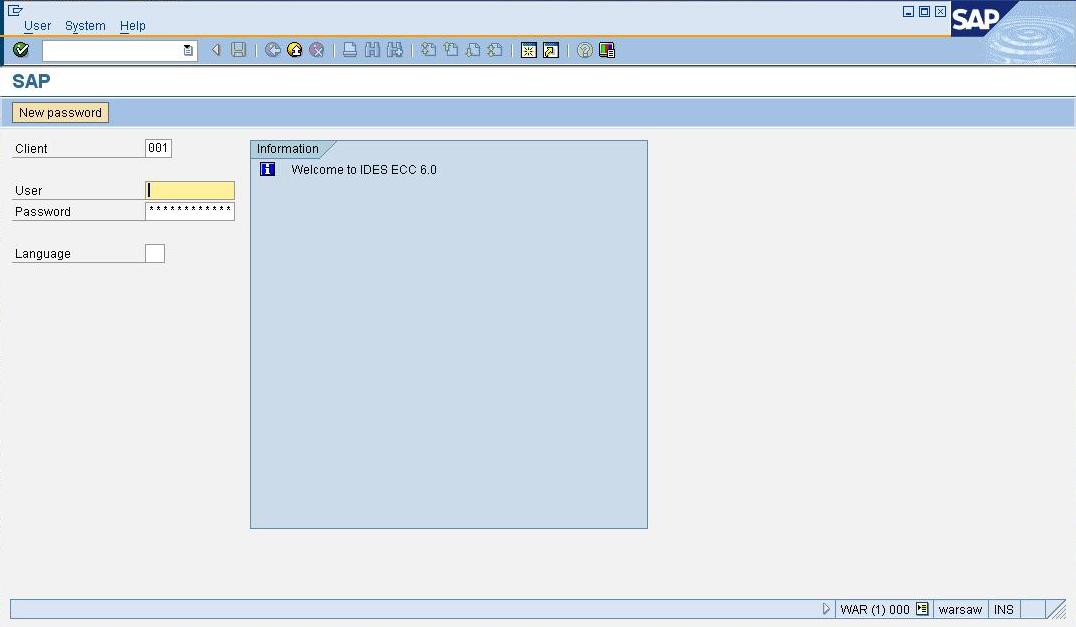Image resolution: width=1076 pixels, height=627 pixels.
Task: Click the Print icon in toolbar
Action: point(350,50)
